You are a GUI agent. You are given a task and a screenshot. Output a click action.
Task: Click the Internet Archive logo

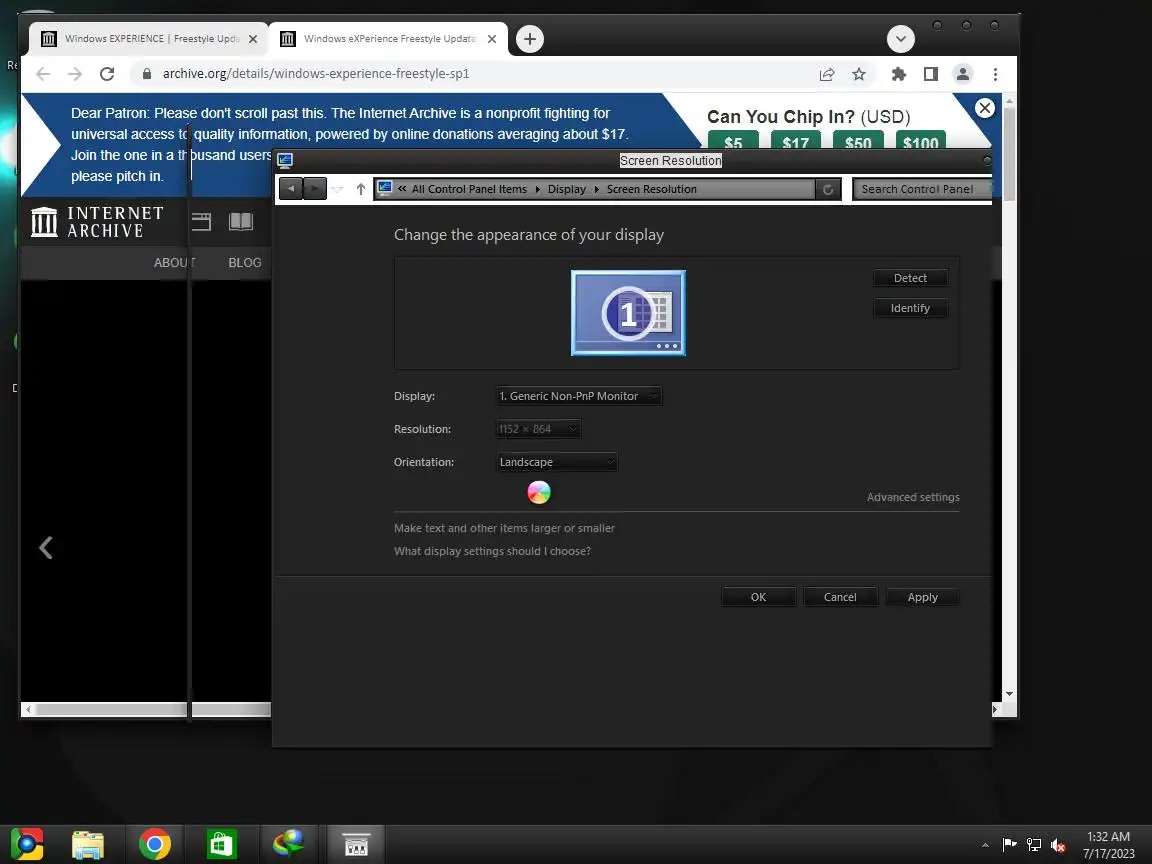(x=97, y=222)
